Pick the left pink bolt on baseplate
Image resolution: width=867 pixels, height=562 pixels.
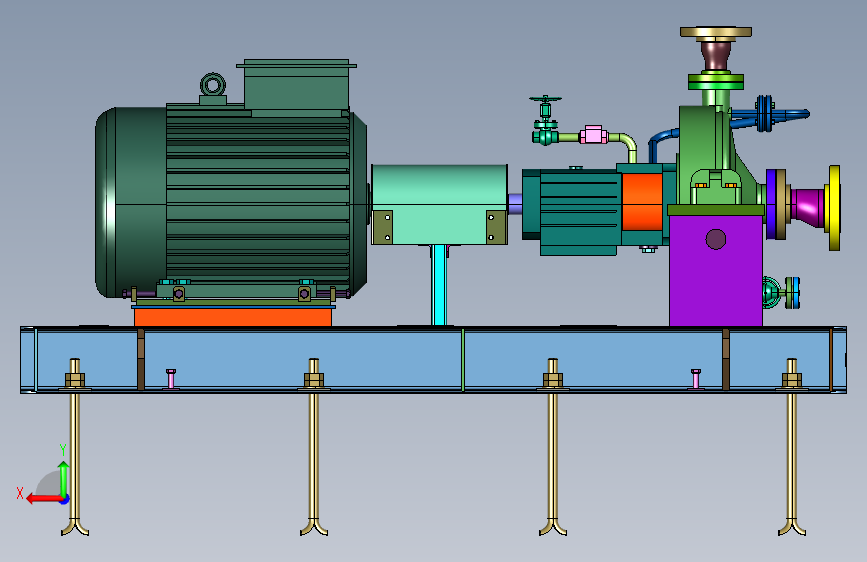pyautogui.click(x=171, y=379)
